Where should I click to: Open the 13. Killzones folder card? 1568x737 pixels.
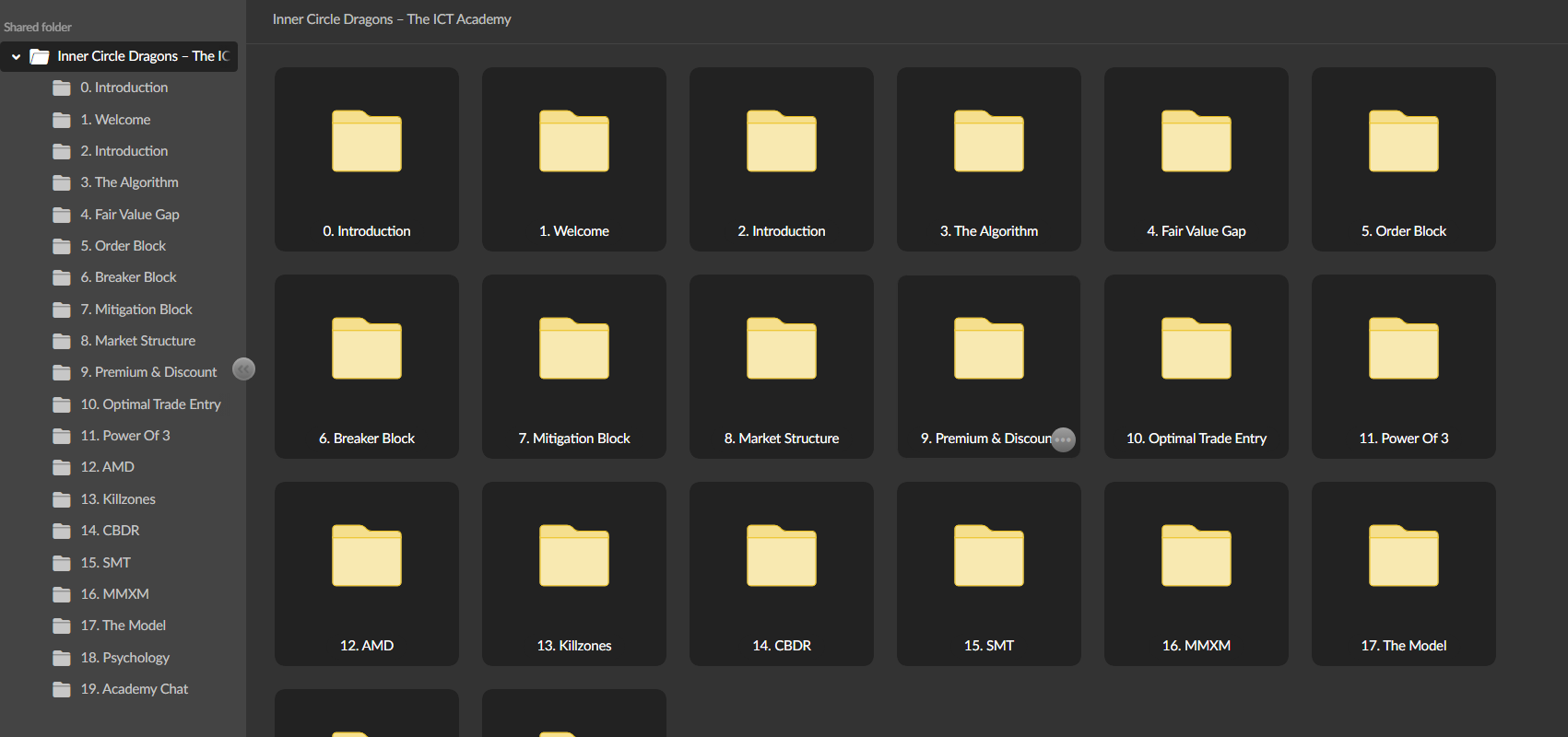(x=574, y=574)
